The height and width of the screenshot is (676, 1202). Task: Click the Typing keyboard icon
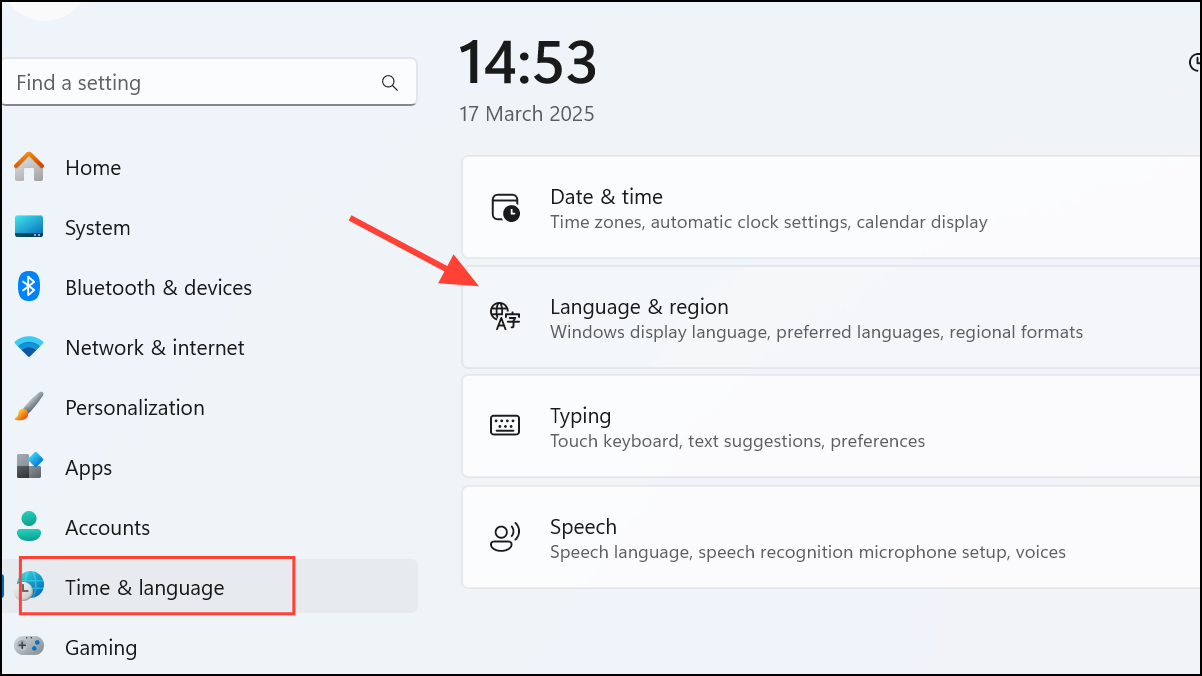click(505, 425)
